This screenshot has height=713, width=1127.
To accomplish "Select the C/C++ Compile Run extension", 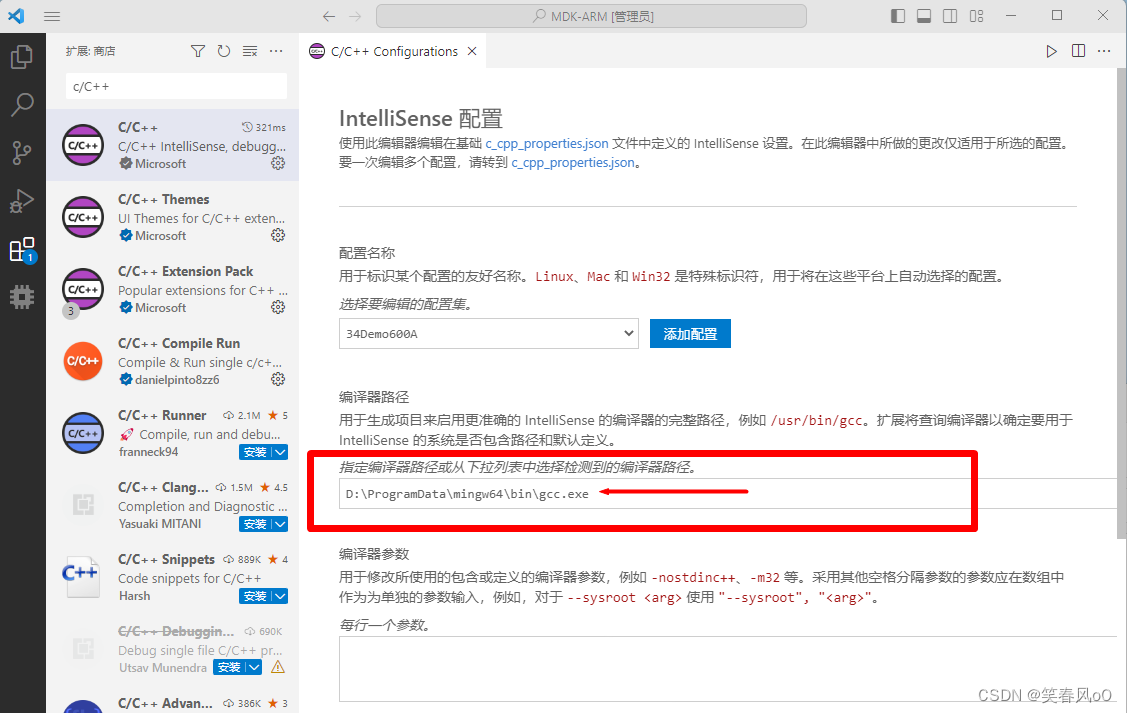I will click(x=172, y=361).
